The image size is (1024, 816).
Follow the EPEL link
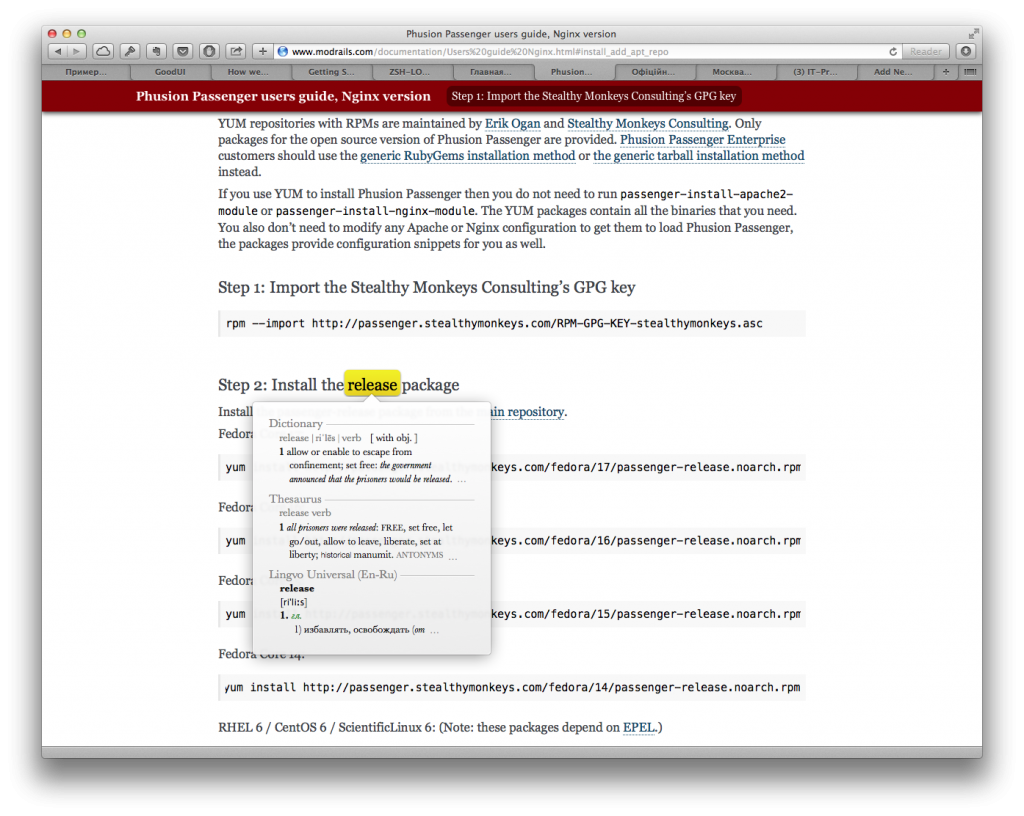click(639, 727)
